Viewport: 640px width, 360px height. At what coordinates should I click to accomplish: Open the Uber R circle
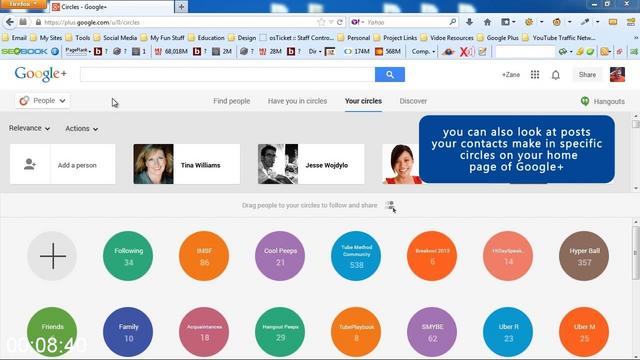pos(508,332)
